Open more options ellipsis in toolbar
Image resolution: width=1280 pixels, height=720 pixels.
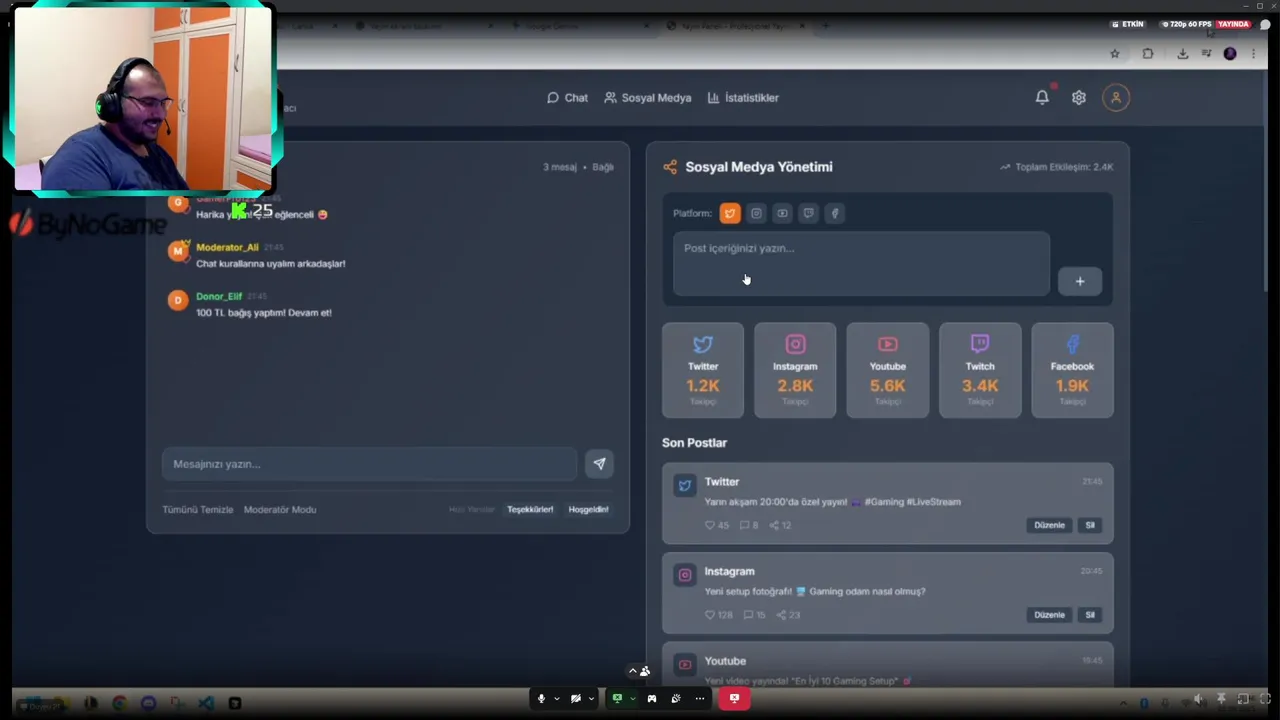pos(700,698)
